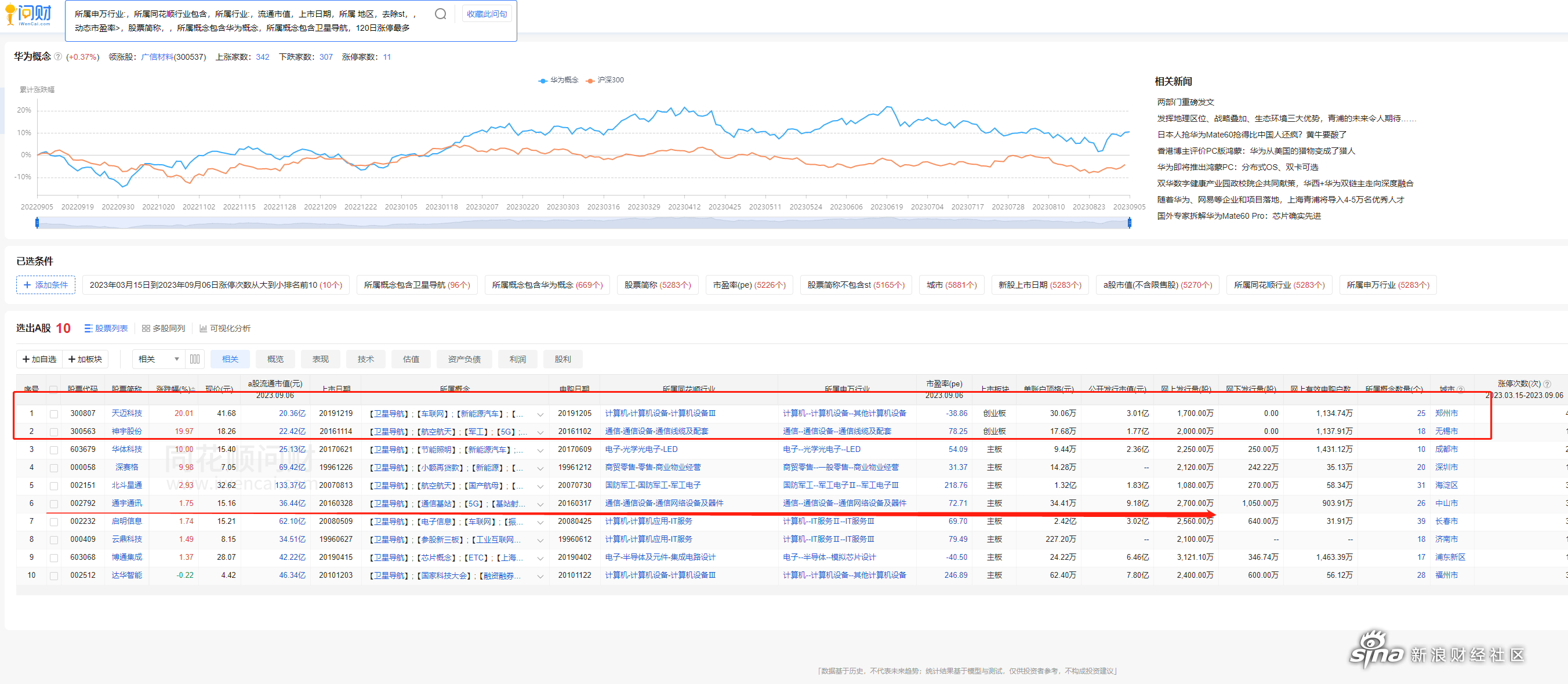
Task: Click the 多股同列 grid icon
Action: tap(146, 328)
